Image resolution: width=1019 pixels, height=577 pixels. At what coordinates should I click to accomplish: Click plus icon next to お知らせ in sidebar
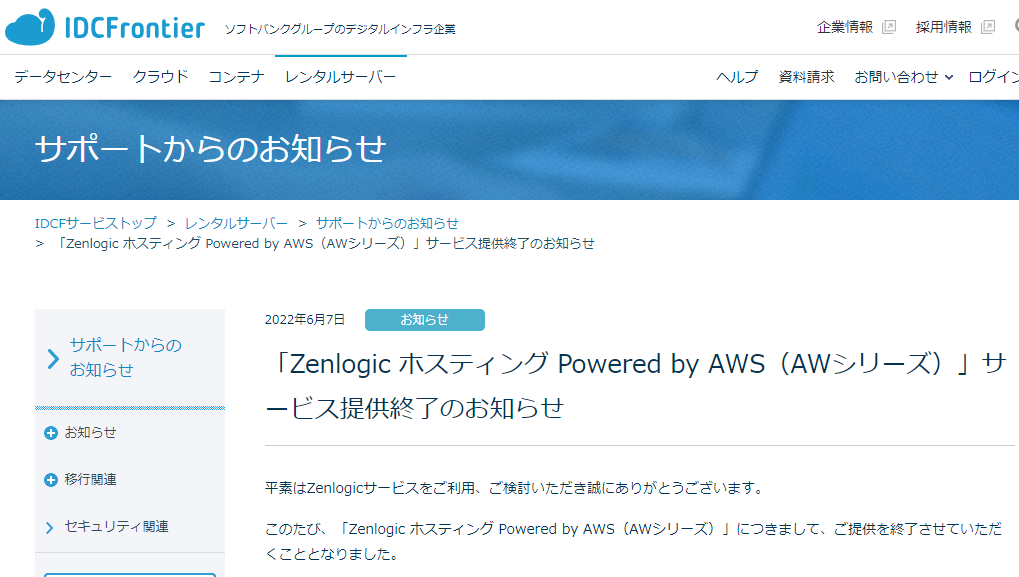coord(51,433)
